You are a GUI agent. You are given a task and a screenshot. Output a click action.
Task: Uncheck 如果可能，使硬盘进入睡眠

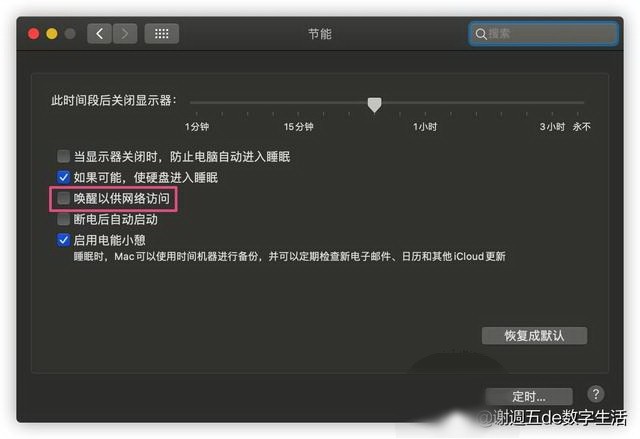click(63, 177)
